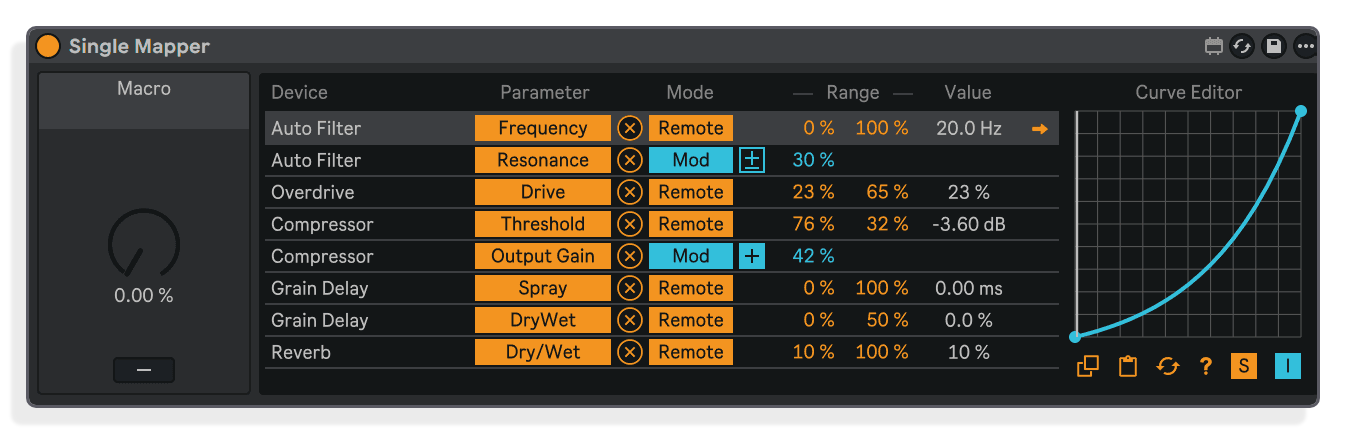Click the Macro value 0.00 %
1346x434 pixels.
pos(144,296)
